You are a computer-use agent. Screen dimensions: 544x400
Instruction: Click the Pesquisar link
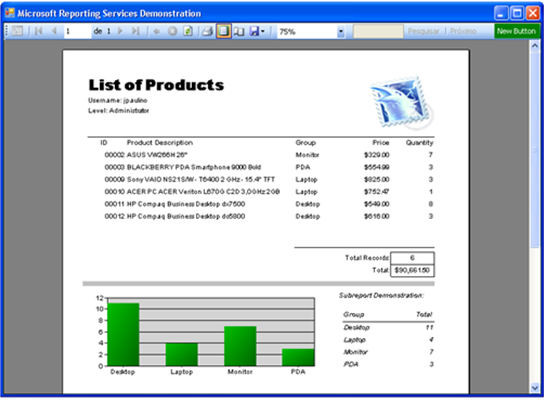423,31
